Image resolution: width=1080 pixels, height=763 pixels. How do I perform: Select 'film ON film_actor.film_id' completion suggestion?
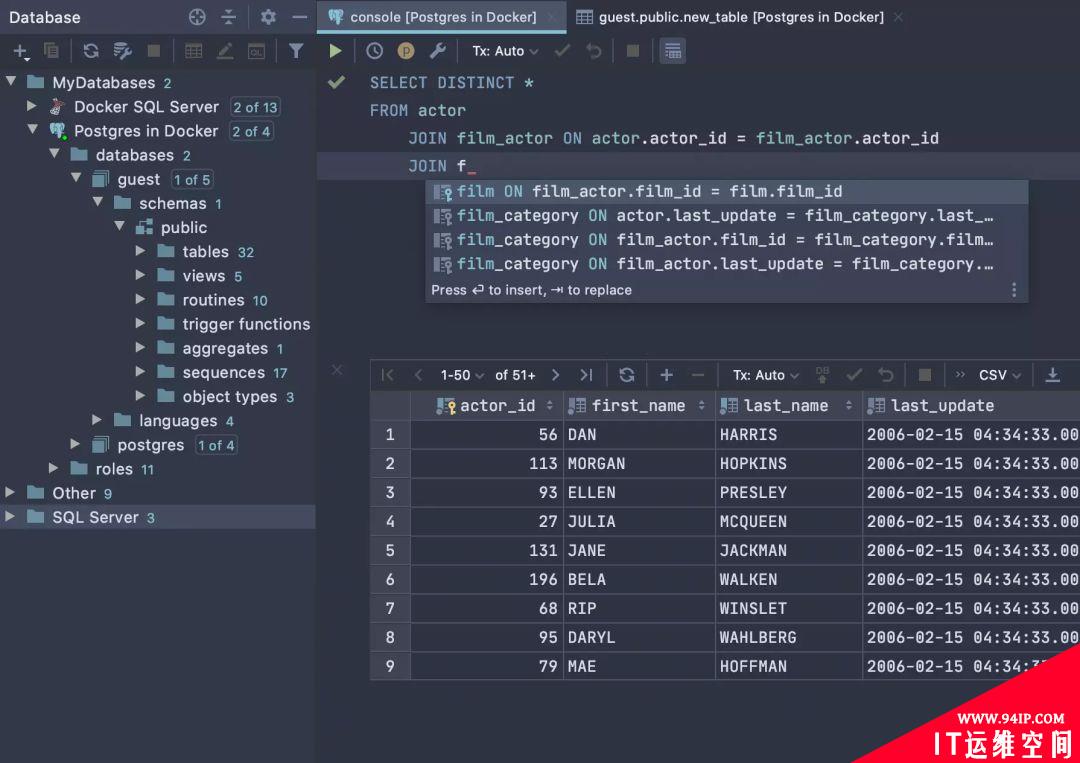tap(727, 191)
